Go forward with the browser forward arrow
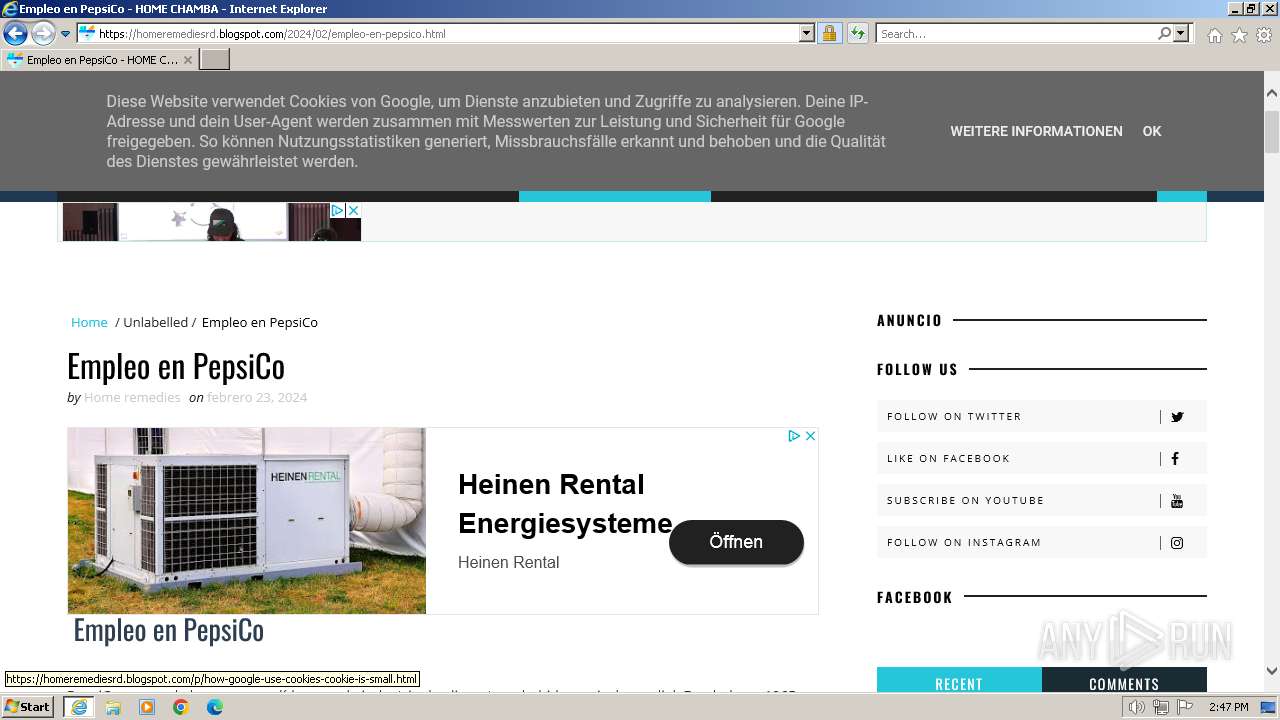Screen dimensions: 1280x720 tap(43, 33)
